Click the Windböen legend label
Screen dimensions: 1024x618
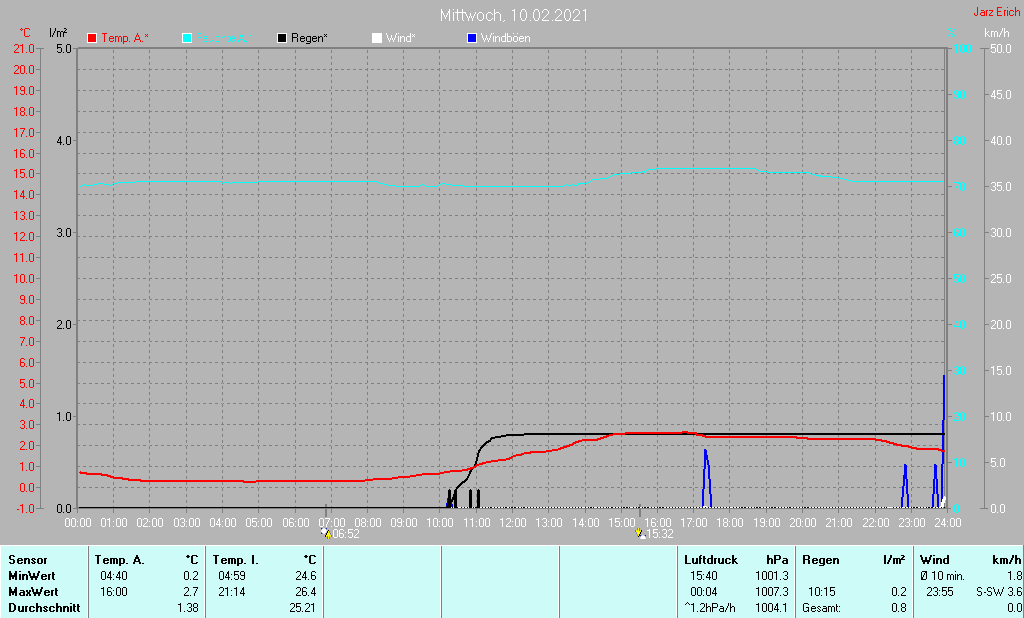point(505,38)
